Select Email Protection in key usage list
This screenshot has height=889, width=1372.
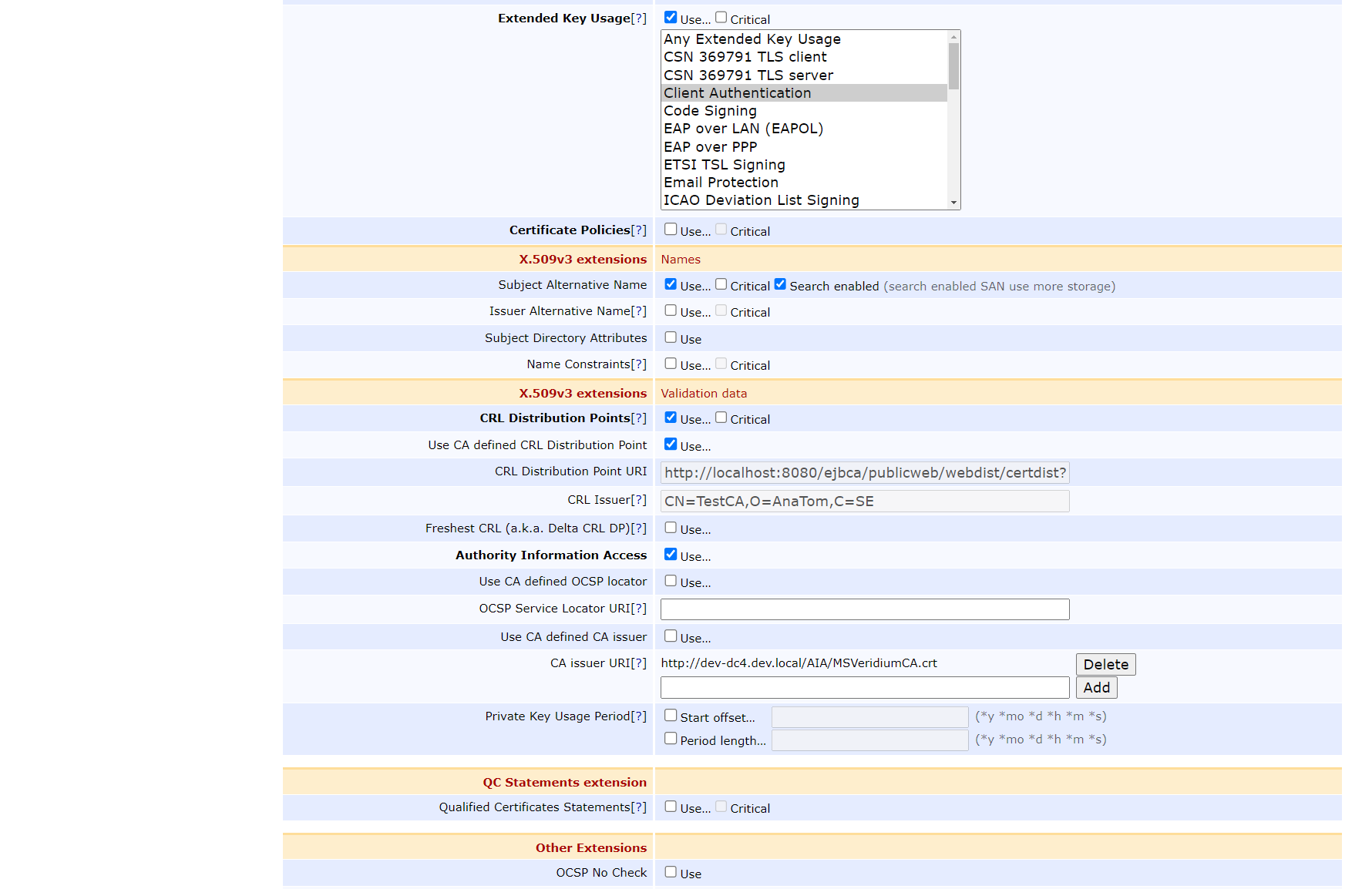(x=721, y=183)
